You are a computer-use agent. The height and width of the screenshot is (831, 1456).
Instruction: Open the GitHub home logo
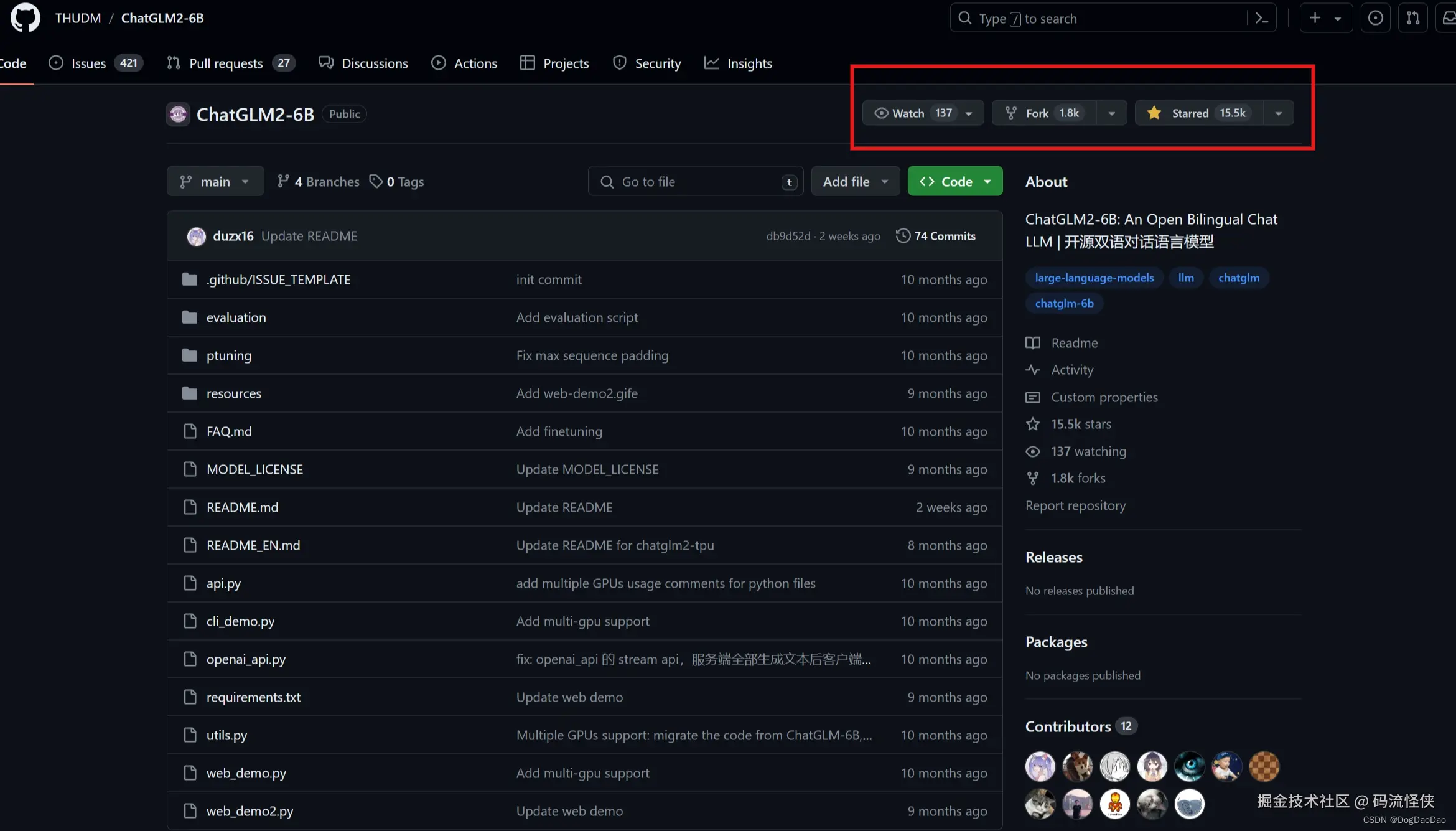tap(25, 17)
